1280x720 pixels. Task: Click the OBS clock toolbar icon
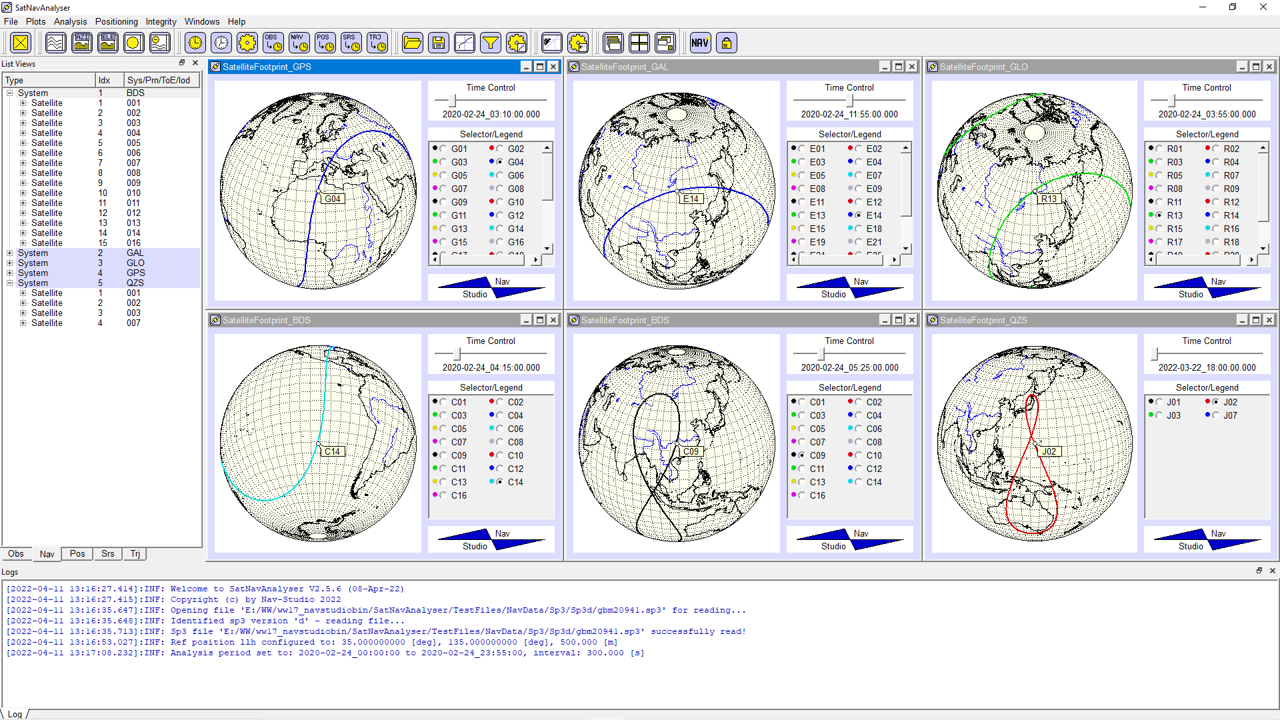click(x=272, y=42)
